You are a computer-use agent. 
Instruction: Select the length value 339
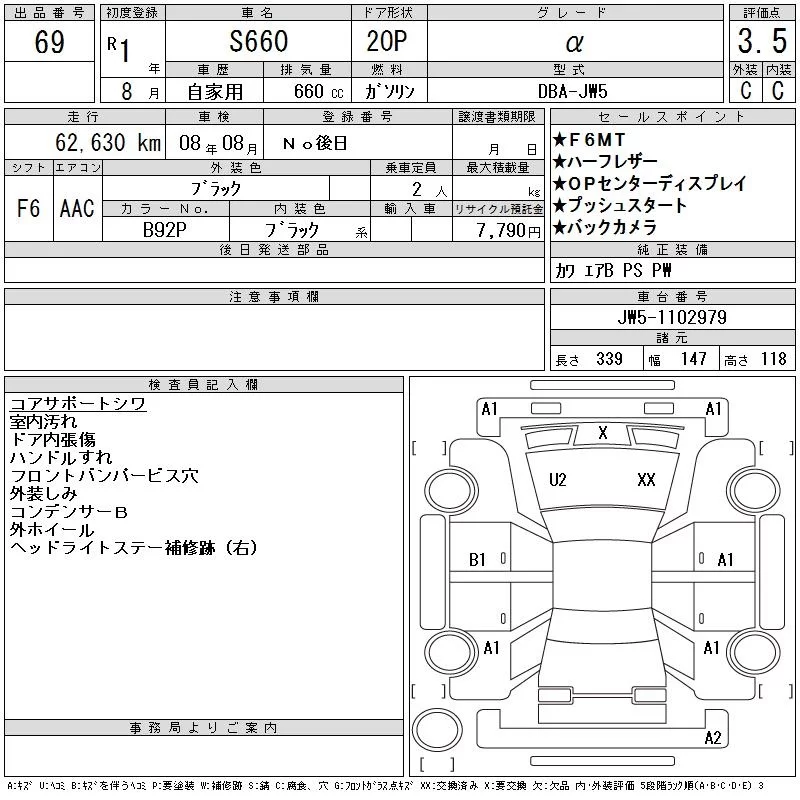coord(609,359)
